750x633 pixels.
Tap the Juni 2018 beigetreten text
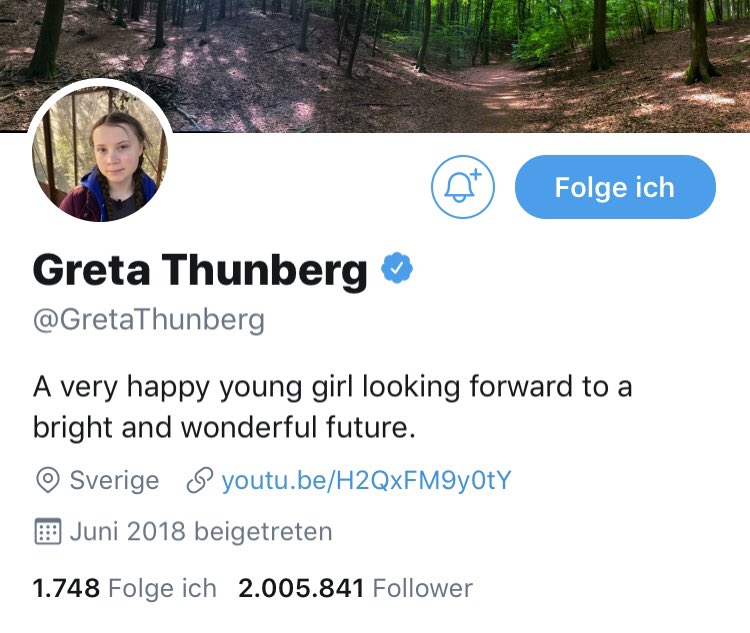(x=201, y=531)
